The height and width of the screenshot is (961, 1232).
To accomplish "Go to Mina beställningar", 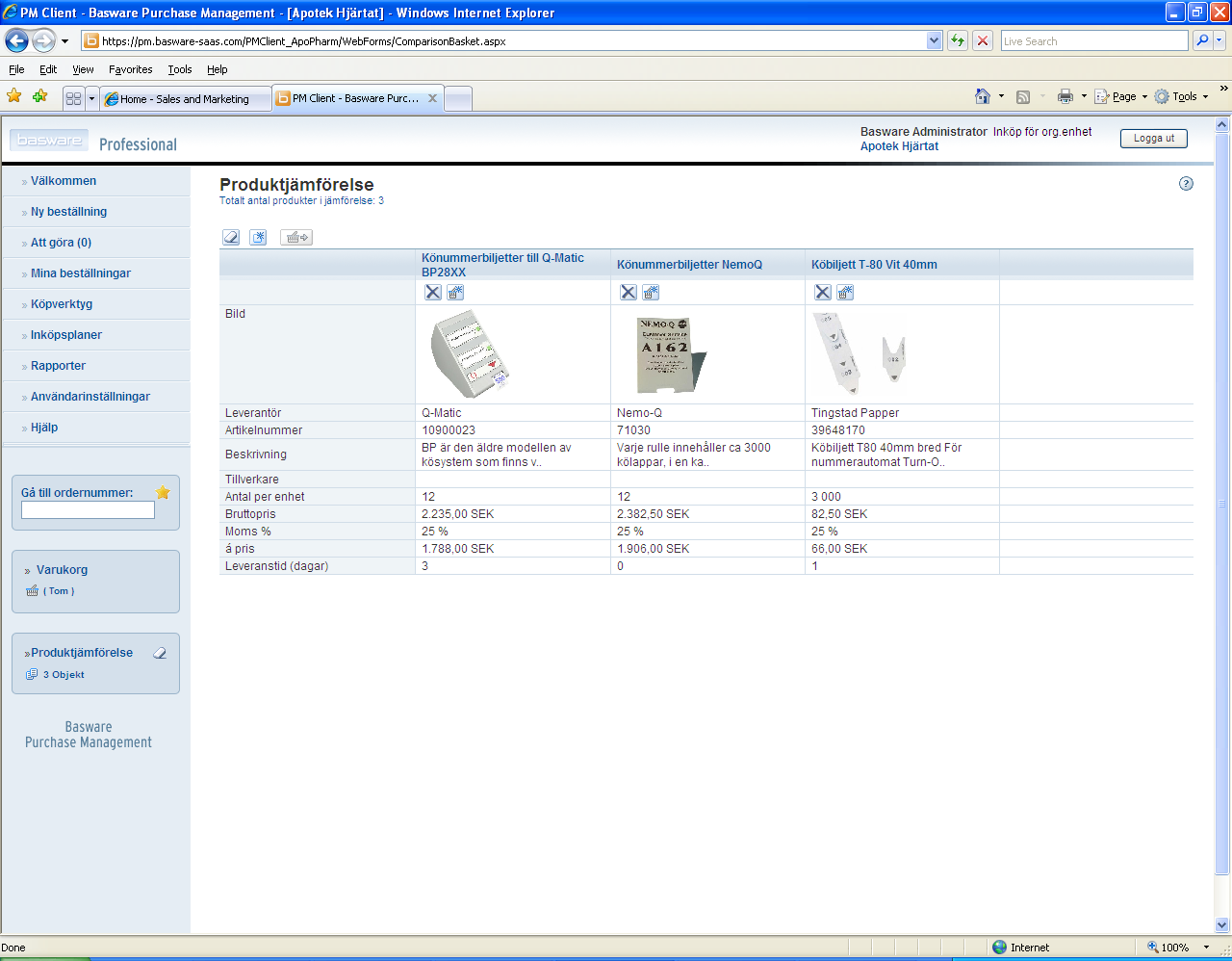I will pos(81,273).
